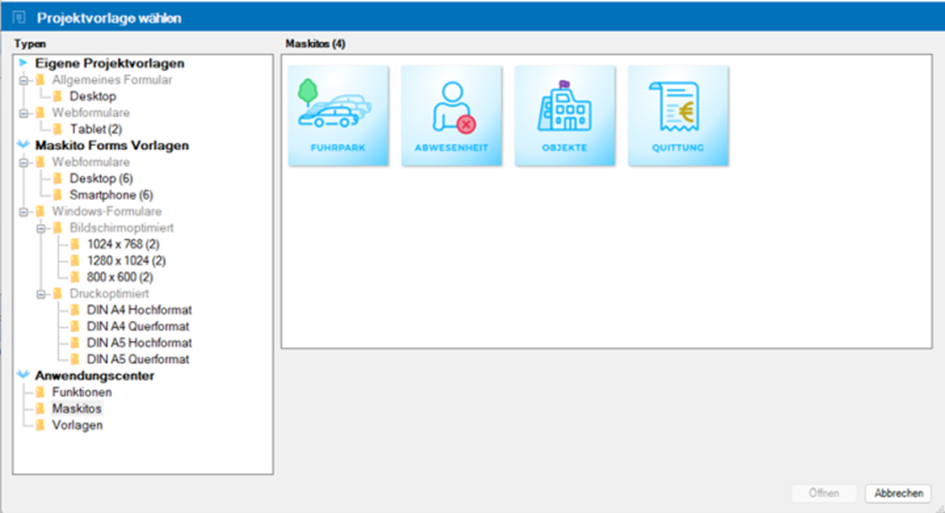Click the Maskitos folder icon in tree

click(41, 409)
